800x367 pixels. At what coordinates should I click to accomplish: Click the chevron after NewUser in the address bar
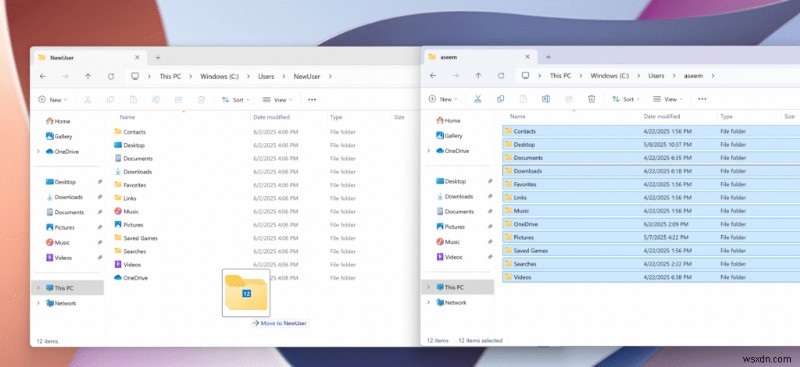(330, 77)
